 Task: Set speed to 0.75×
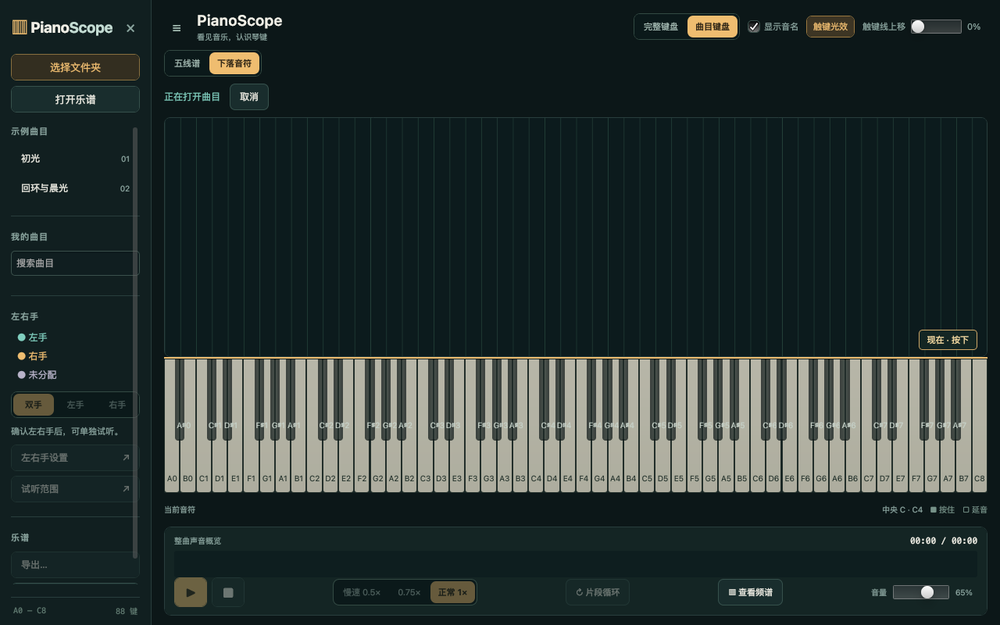(x=409, y=592)
